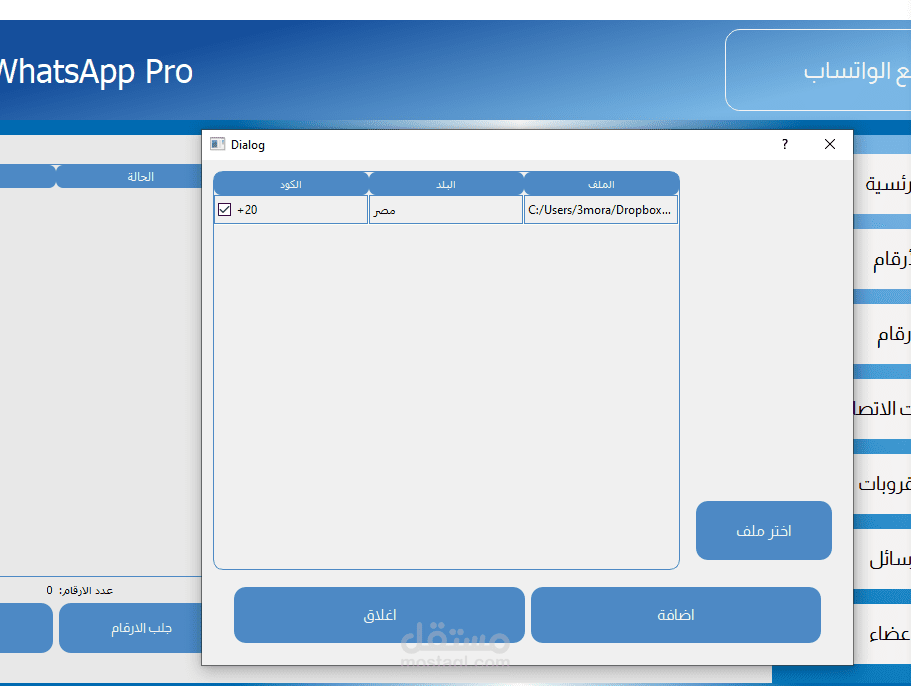This screenshot has height=686, width=911.
Task: Click عدد الارقام: 0 label
Action: pyautogui.click(x=80, y=590)
